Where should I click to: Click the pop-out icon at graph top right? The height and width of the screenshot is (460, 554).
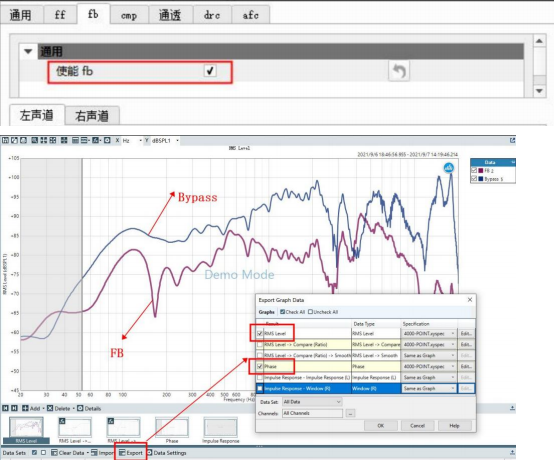click(512, 140)
